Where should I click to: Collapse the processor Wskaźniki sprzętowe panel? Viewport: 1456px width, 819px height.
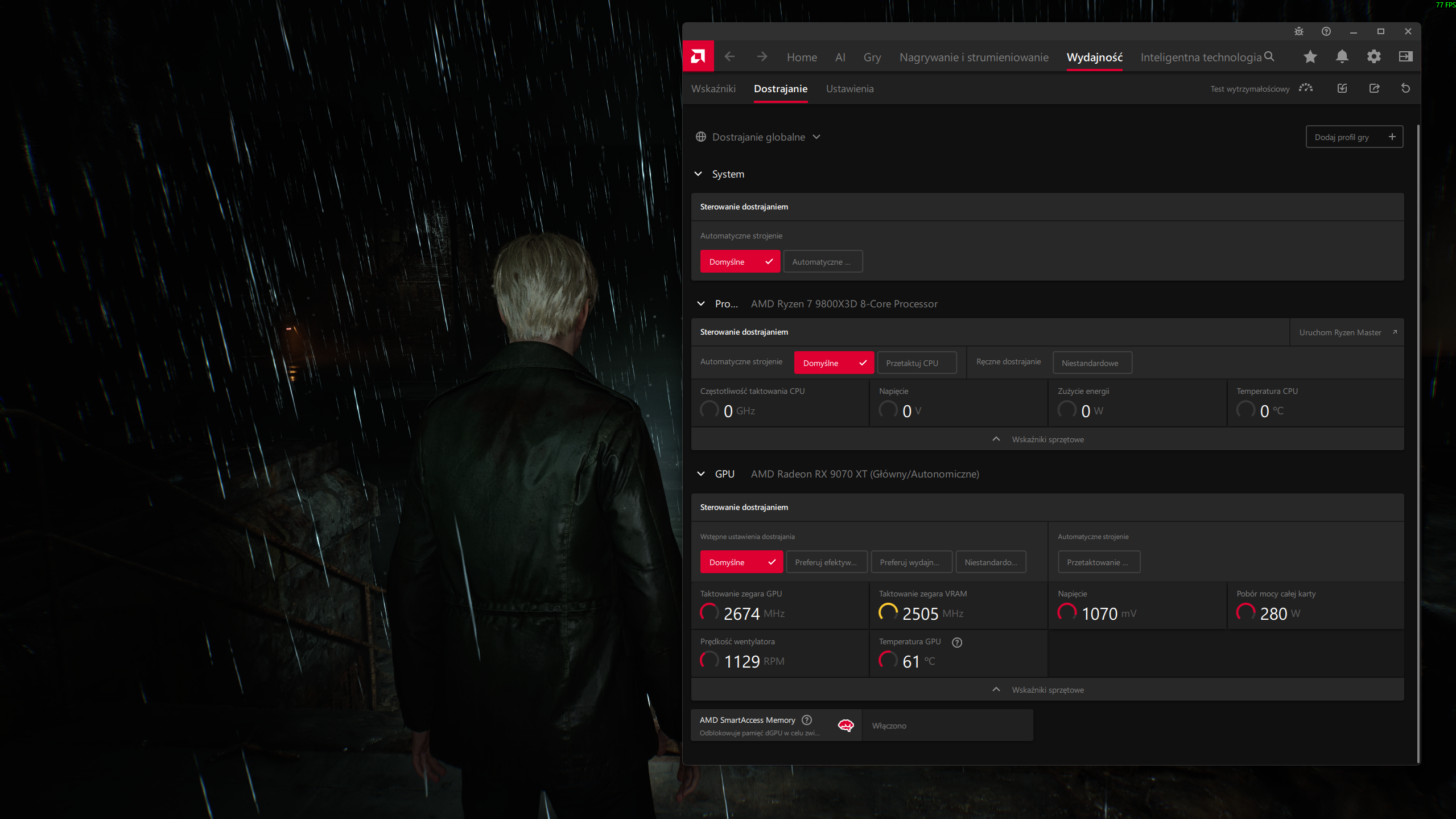[1047, 439]
